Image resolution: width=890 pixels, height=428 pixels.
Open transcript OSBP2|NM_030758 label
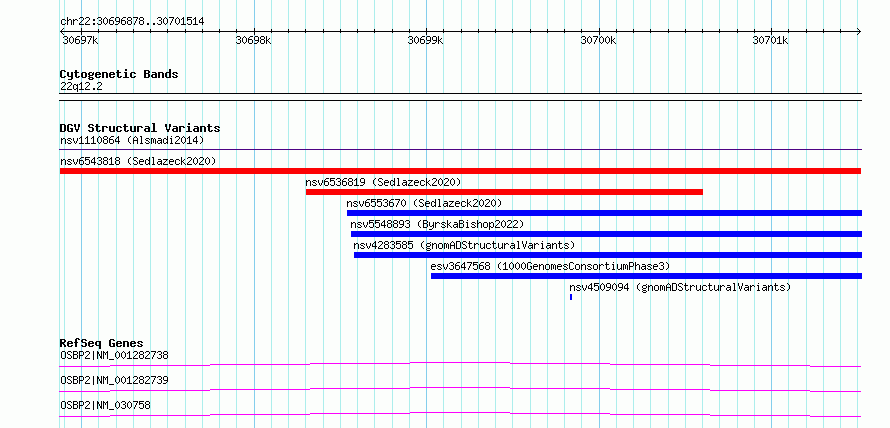(x=105, y=405)
